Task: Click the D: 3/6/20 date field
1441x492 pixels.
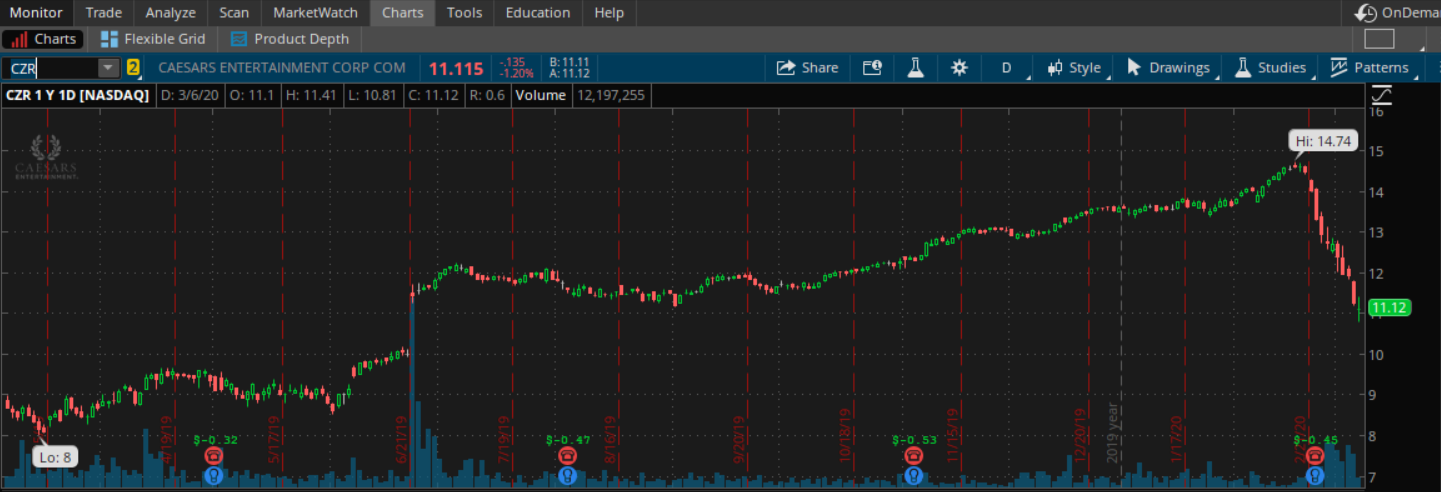Action: click(190, 95)
